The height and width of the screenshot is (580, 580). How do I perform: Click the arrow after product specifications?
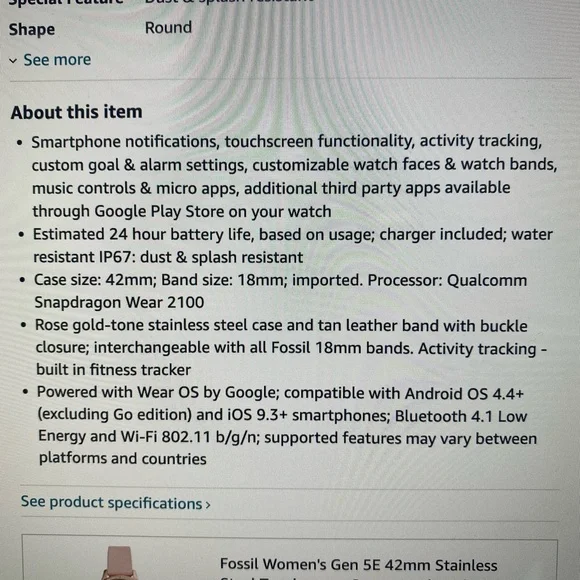[x=208, y=505]
